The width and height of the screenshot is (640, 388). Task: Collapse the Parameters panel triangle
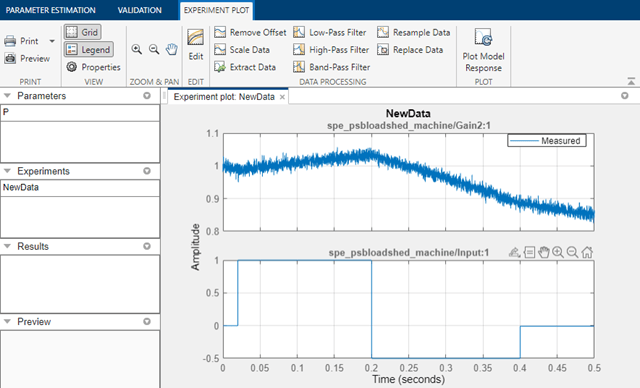point(7,96)
